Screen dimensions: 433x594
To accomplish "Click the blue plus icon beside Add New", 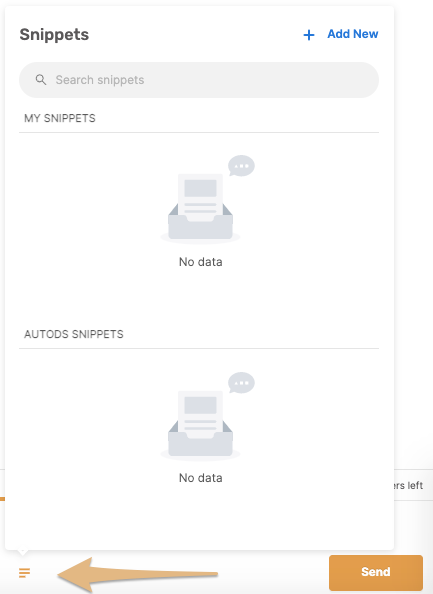I will [309, 35].
